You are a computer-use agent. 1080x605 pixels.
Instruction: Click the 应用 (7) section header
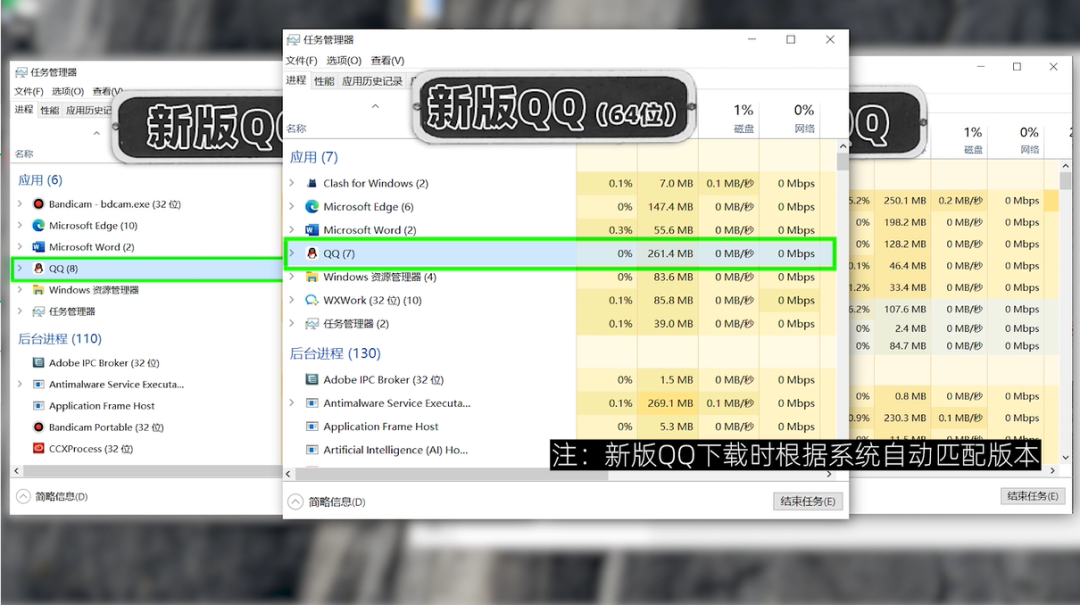[x=313, y=157]
